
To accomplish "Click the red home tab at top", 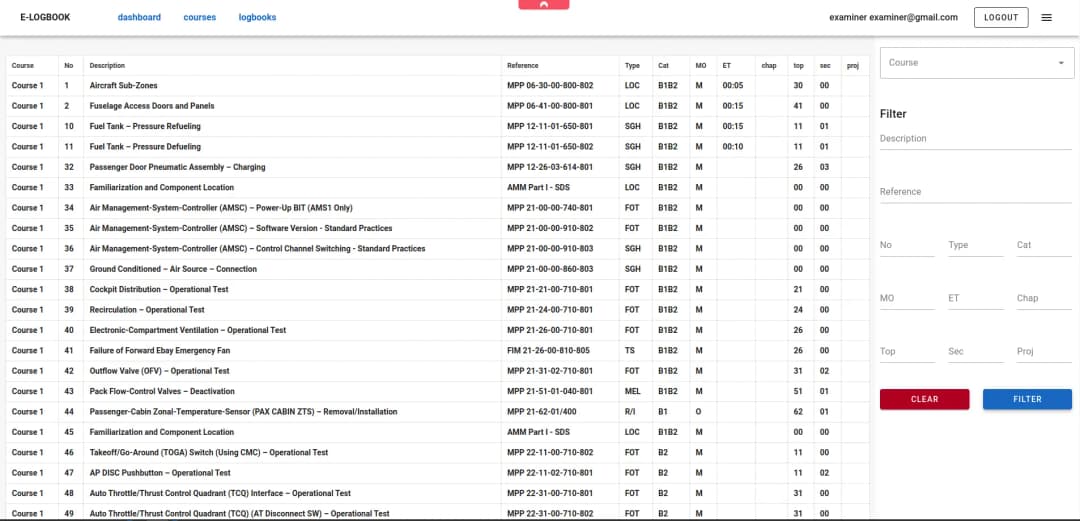I will pyautogui.click(x=544, y=5).
